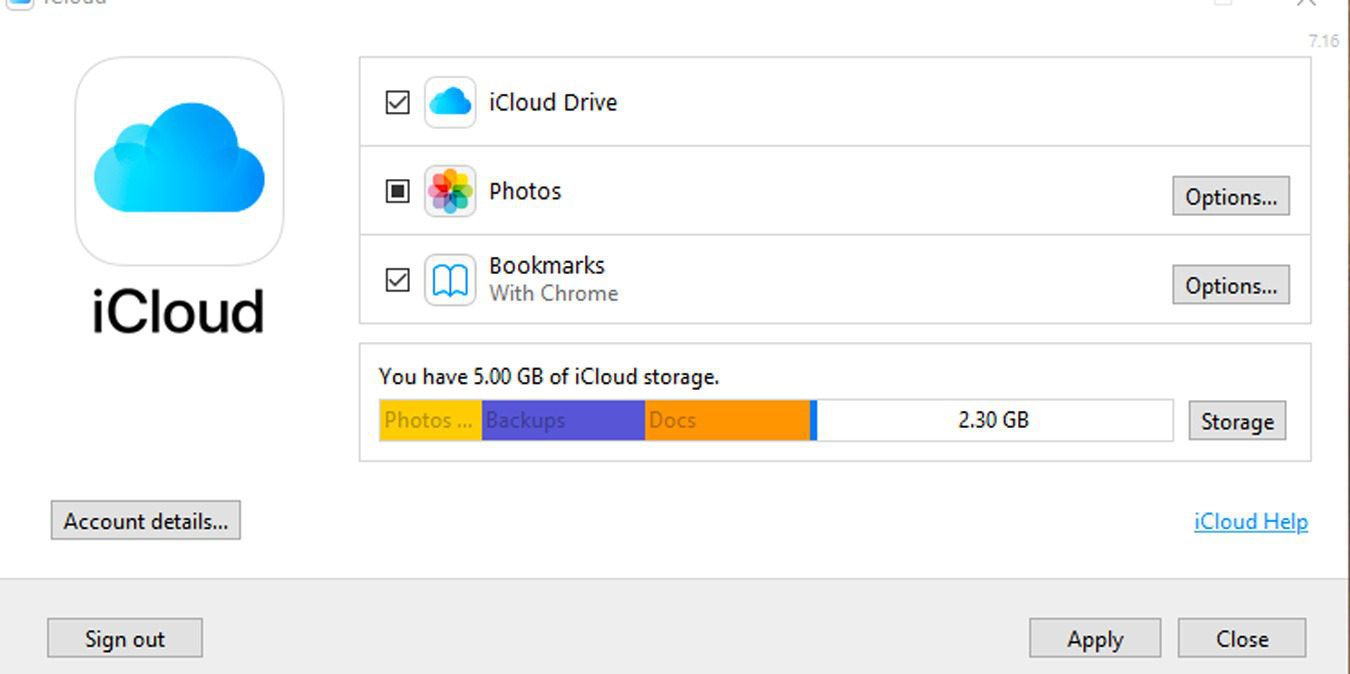Click the large iCloud logo
The height and width of the screenshot is (674, 1350).
179,160
